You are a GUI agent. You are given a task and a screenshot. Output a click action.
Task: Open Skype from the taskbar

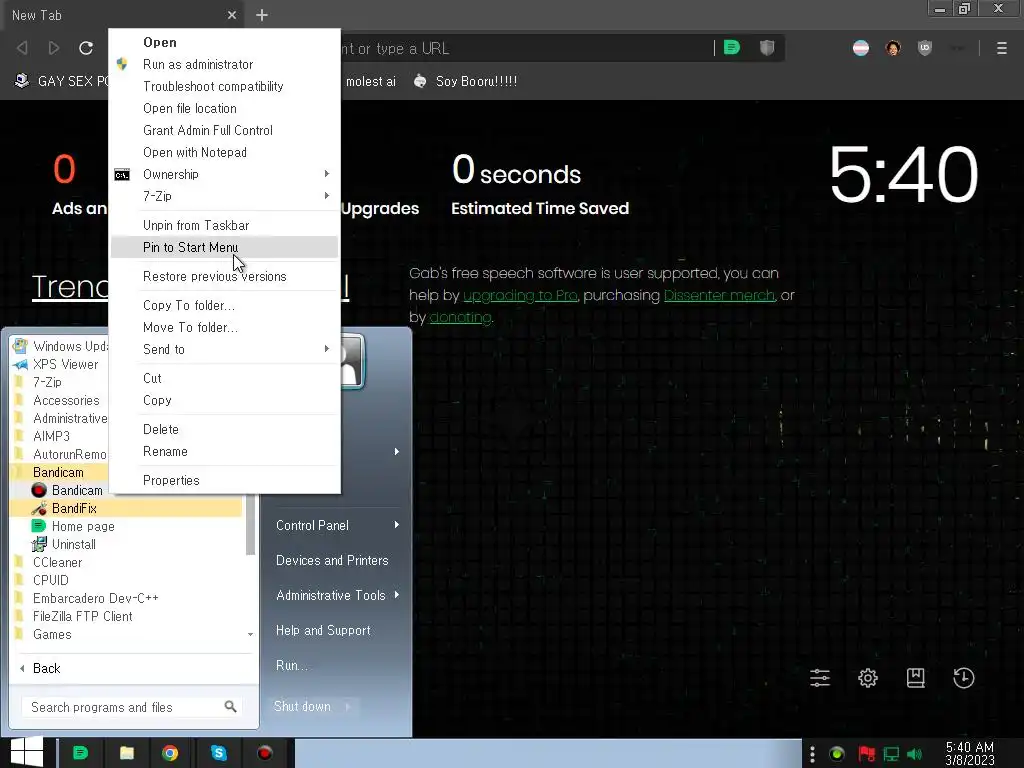coord(218,753)
